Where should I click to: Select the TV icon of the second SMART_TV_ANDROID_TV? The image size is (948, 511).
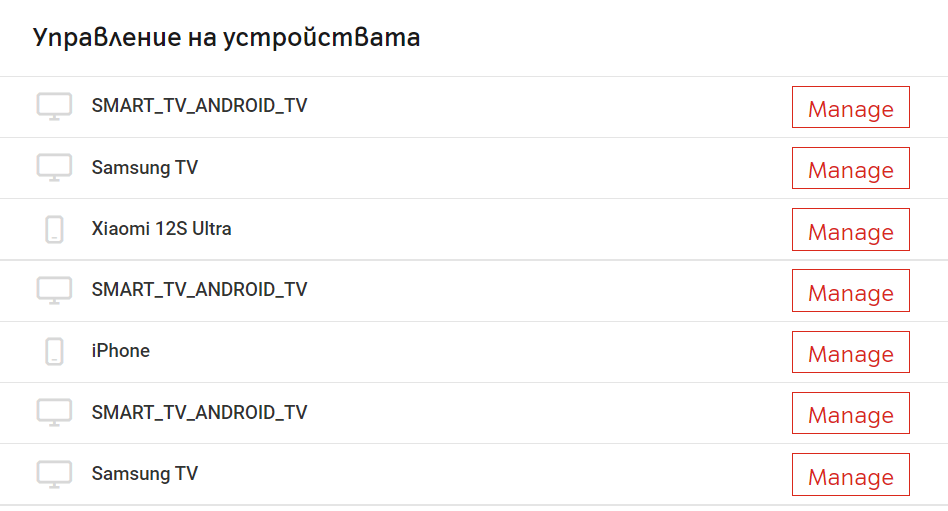(54, 291)
